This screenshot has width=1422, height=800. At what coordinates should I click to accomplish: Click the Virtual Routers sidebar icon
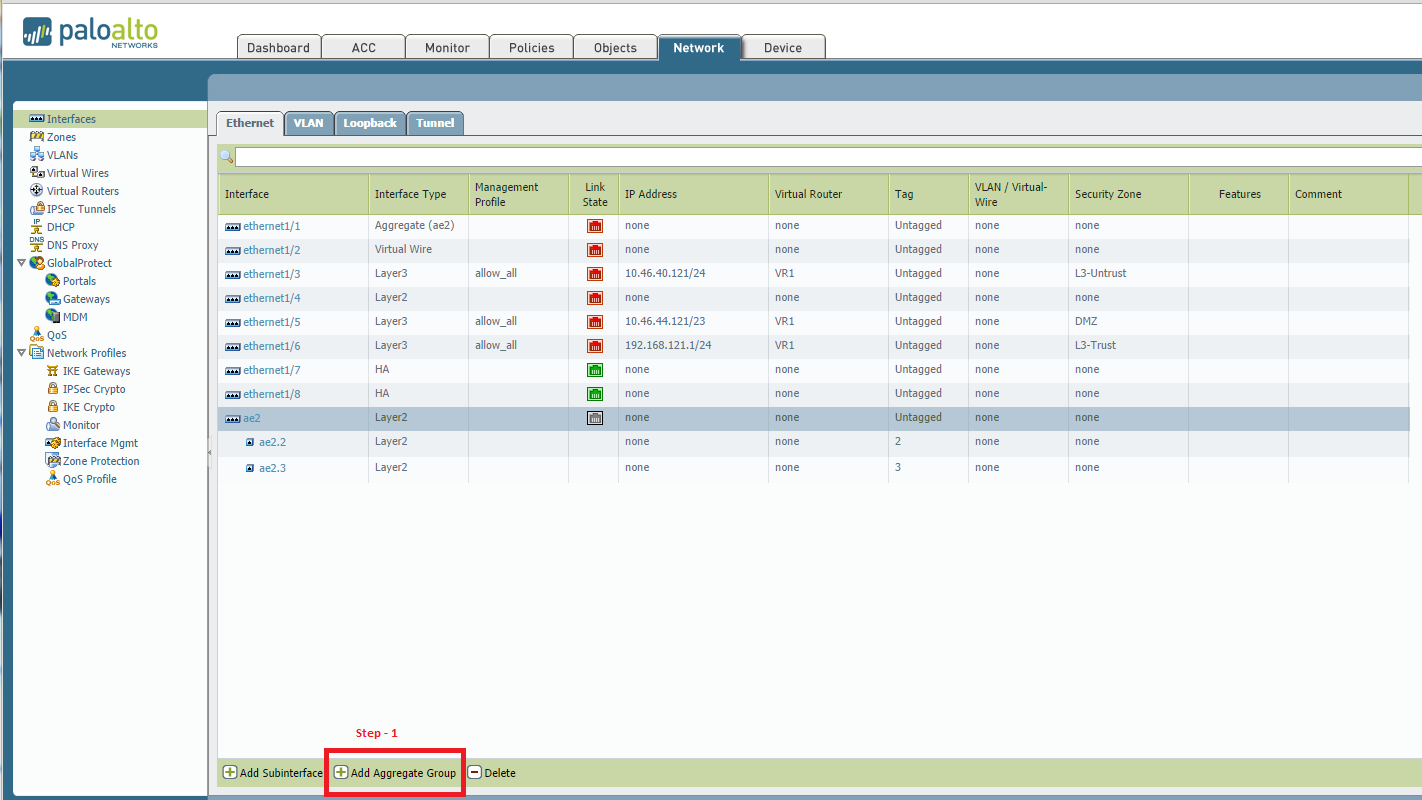(37, 191)
